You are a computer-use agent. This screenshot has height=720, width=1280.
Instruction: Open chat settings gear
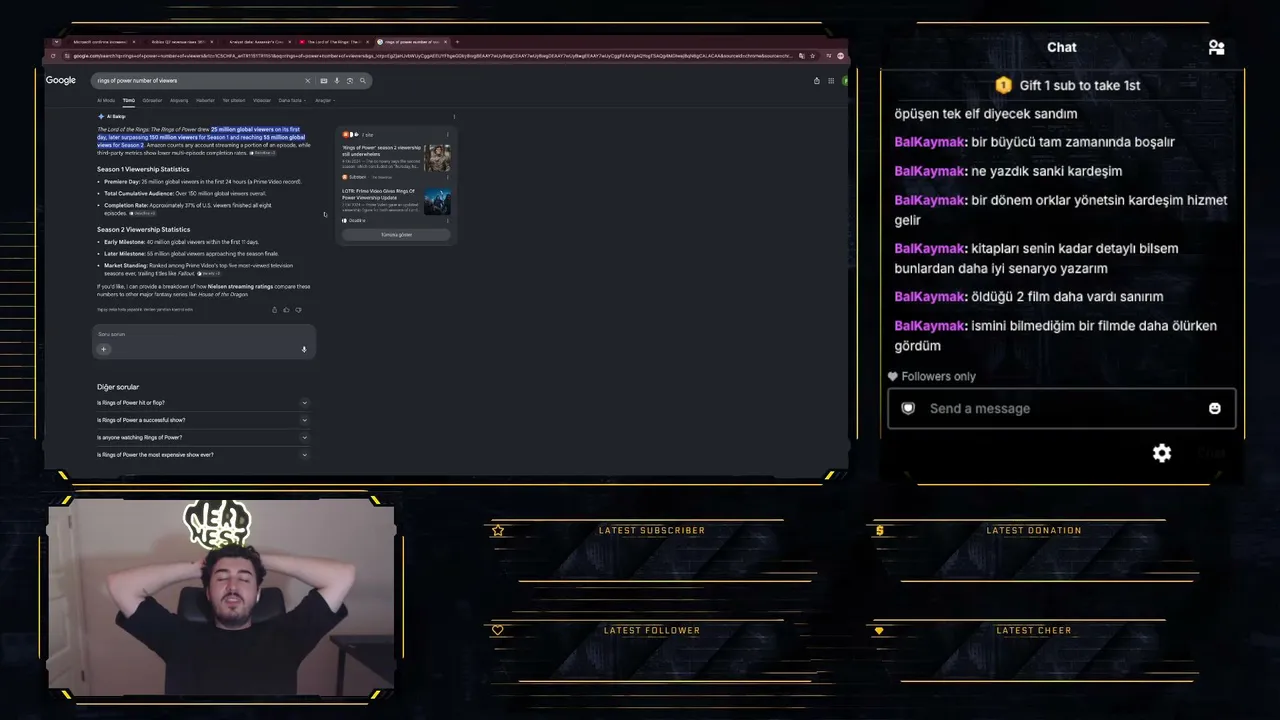(x=1162, y=453)
